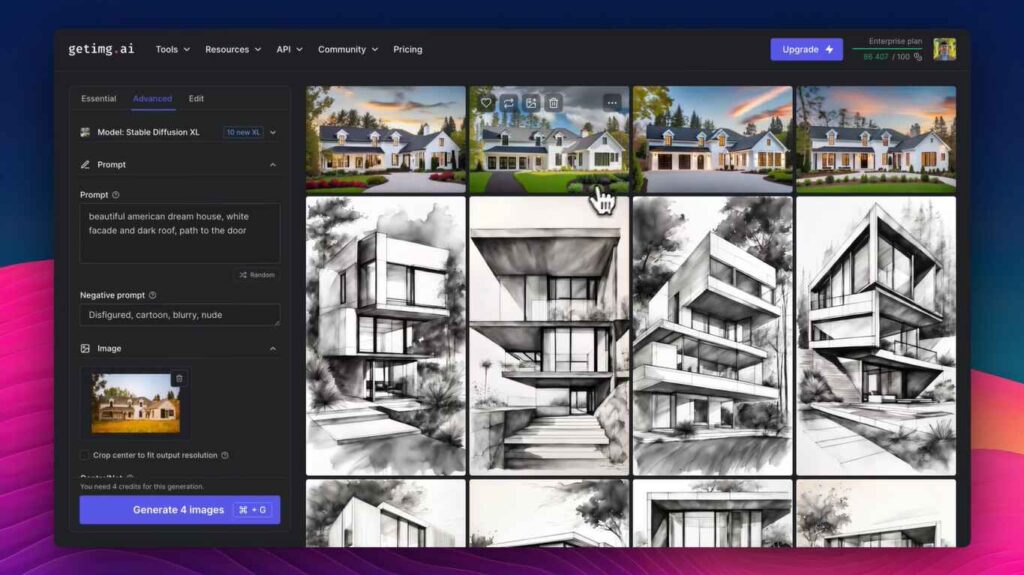1024x575 pixels.
Task: Click Generate 4 images button
Action: point(180,510)
